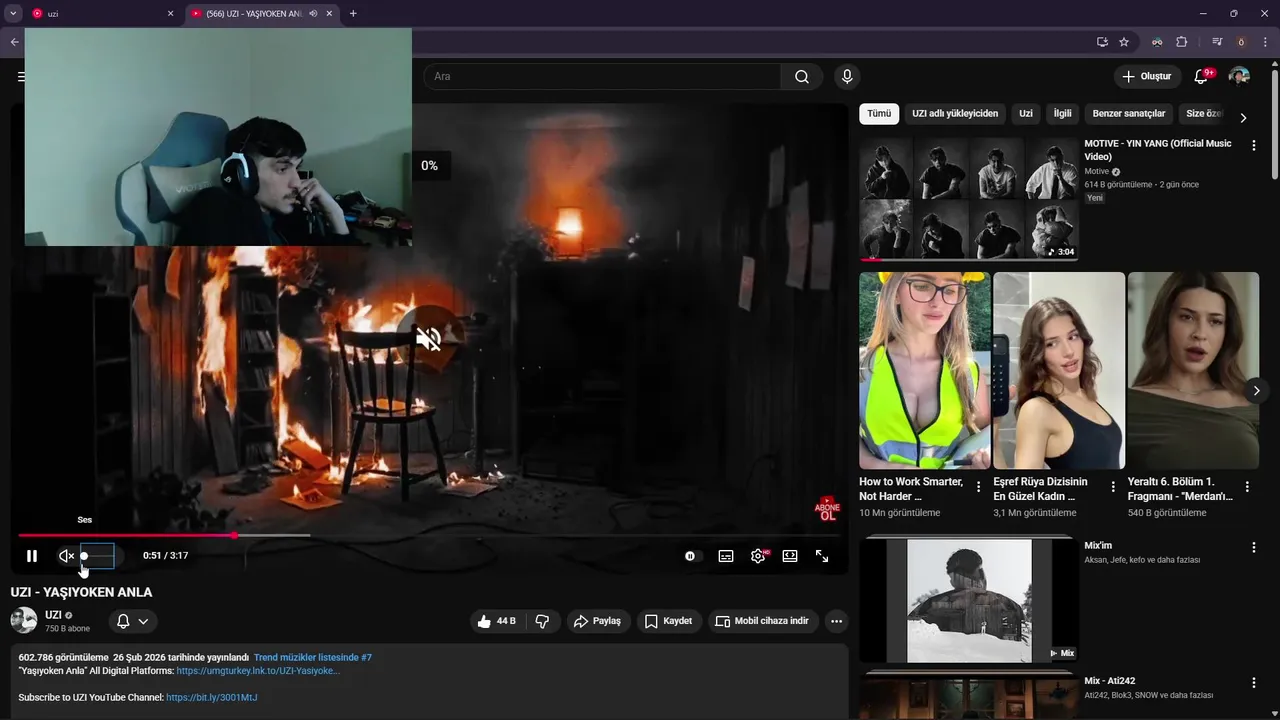Open the YouTube hamburger guide menu
1280x720 pixels.
click(x=21, y=76)
